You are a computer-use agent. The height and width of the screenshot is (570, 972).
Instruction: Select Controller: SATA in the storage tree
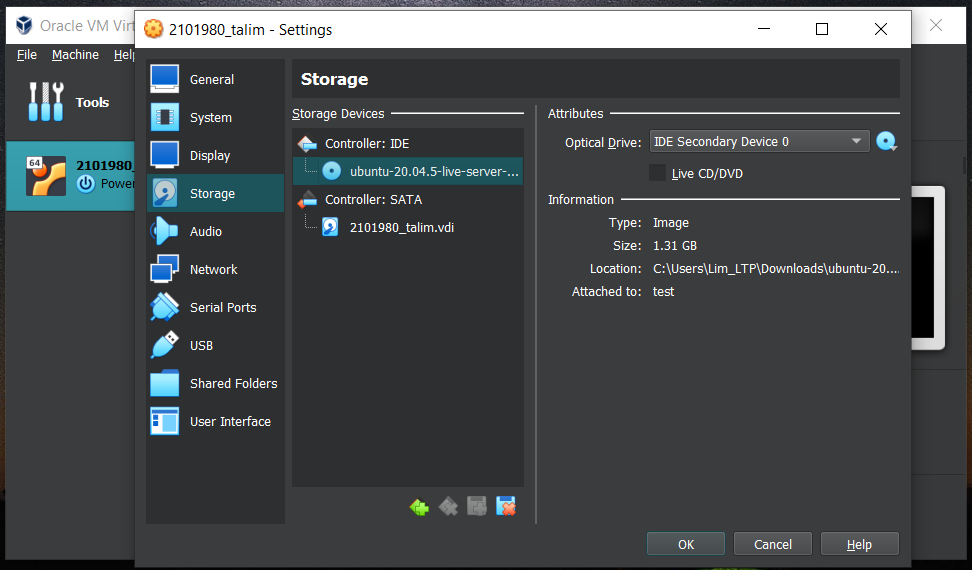point(371,200)
